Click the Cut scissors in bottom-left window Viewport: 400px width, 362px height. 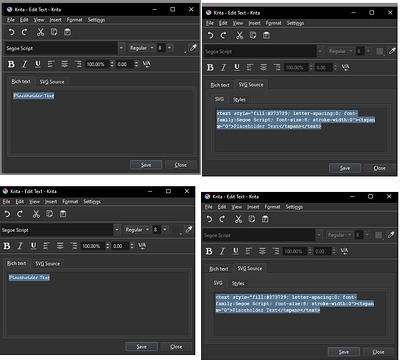click(x=36, y=214)
